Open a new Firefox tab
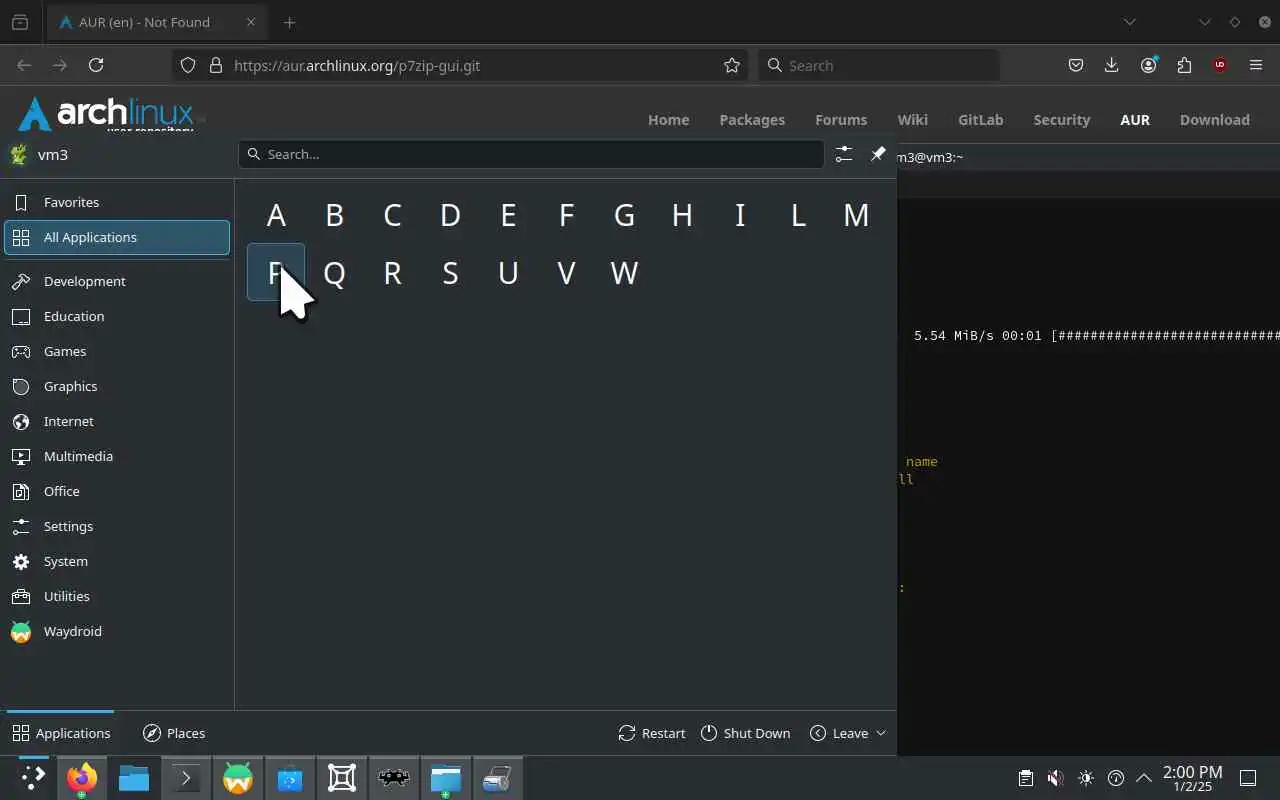 (289, 22)
